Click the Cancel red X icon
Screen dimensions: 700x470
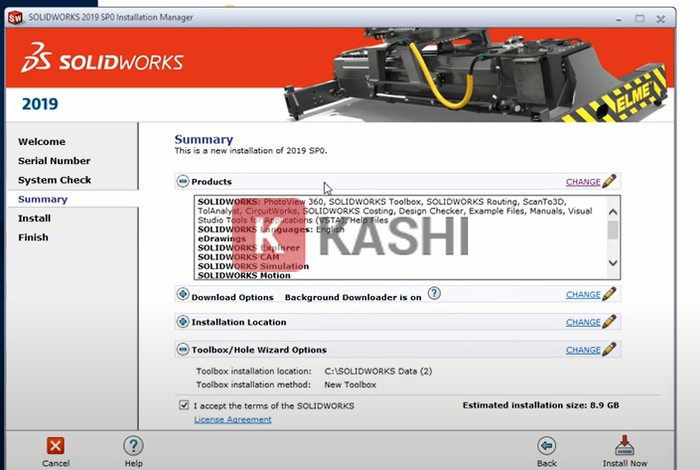(56, 446)
